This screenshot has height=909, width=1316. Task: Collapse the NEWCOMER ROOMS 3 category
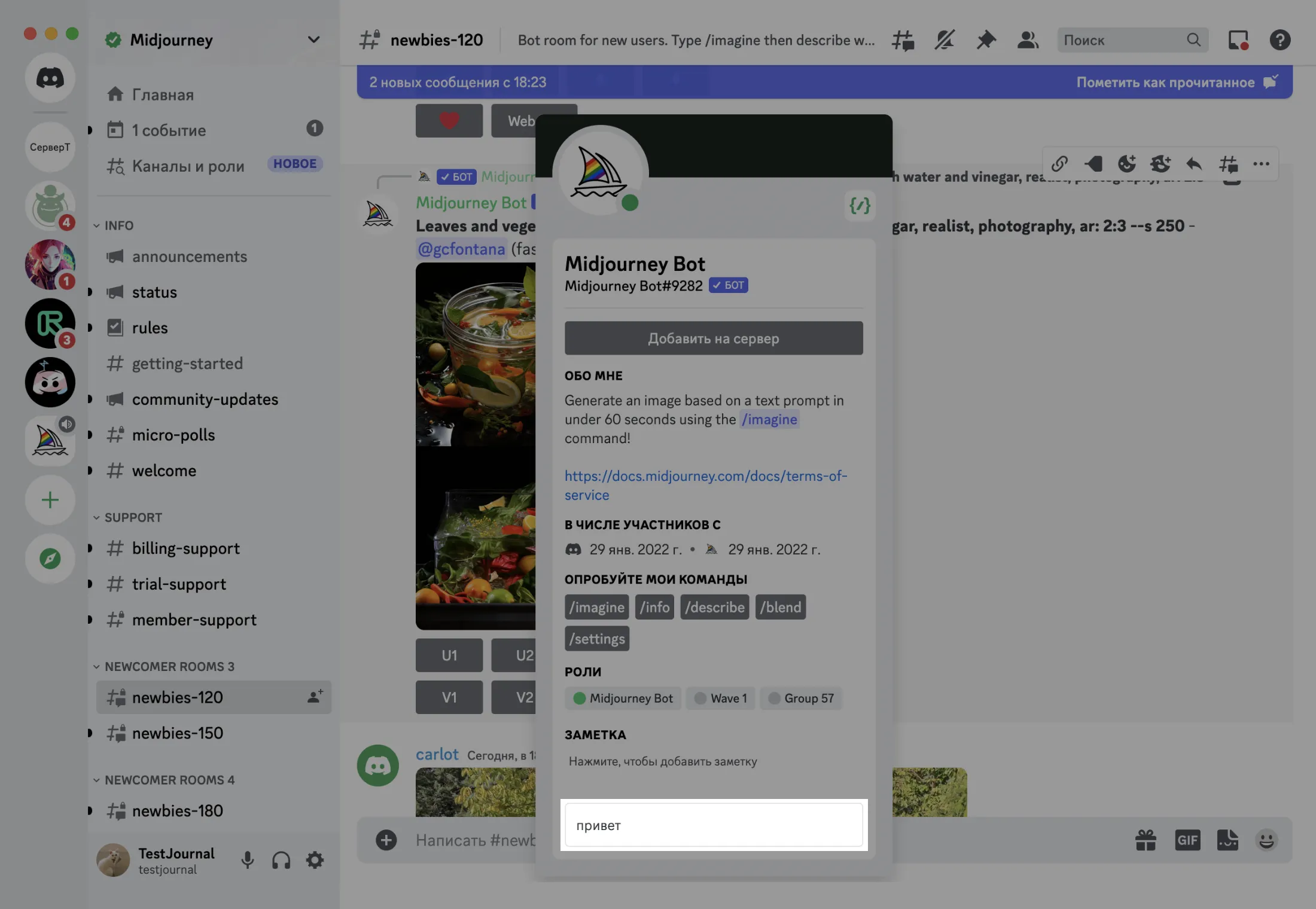point(164,666)
